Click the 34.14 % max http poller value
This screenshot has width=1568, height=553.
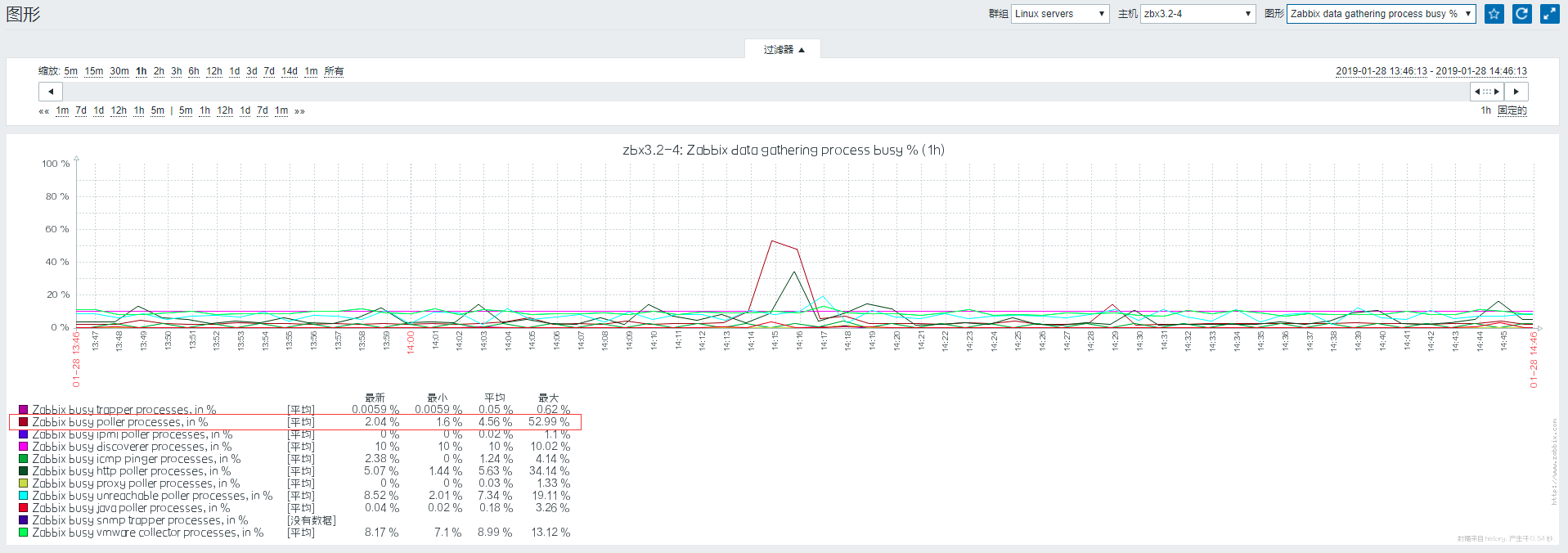(x=549, y=471)
